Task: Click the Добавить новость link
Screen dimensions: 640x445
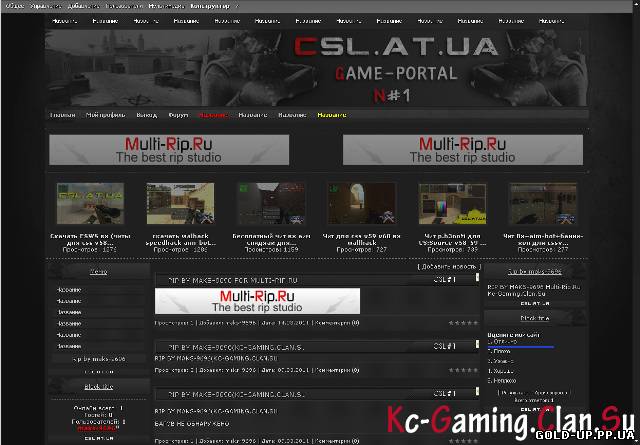Action: coord(449,267)
